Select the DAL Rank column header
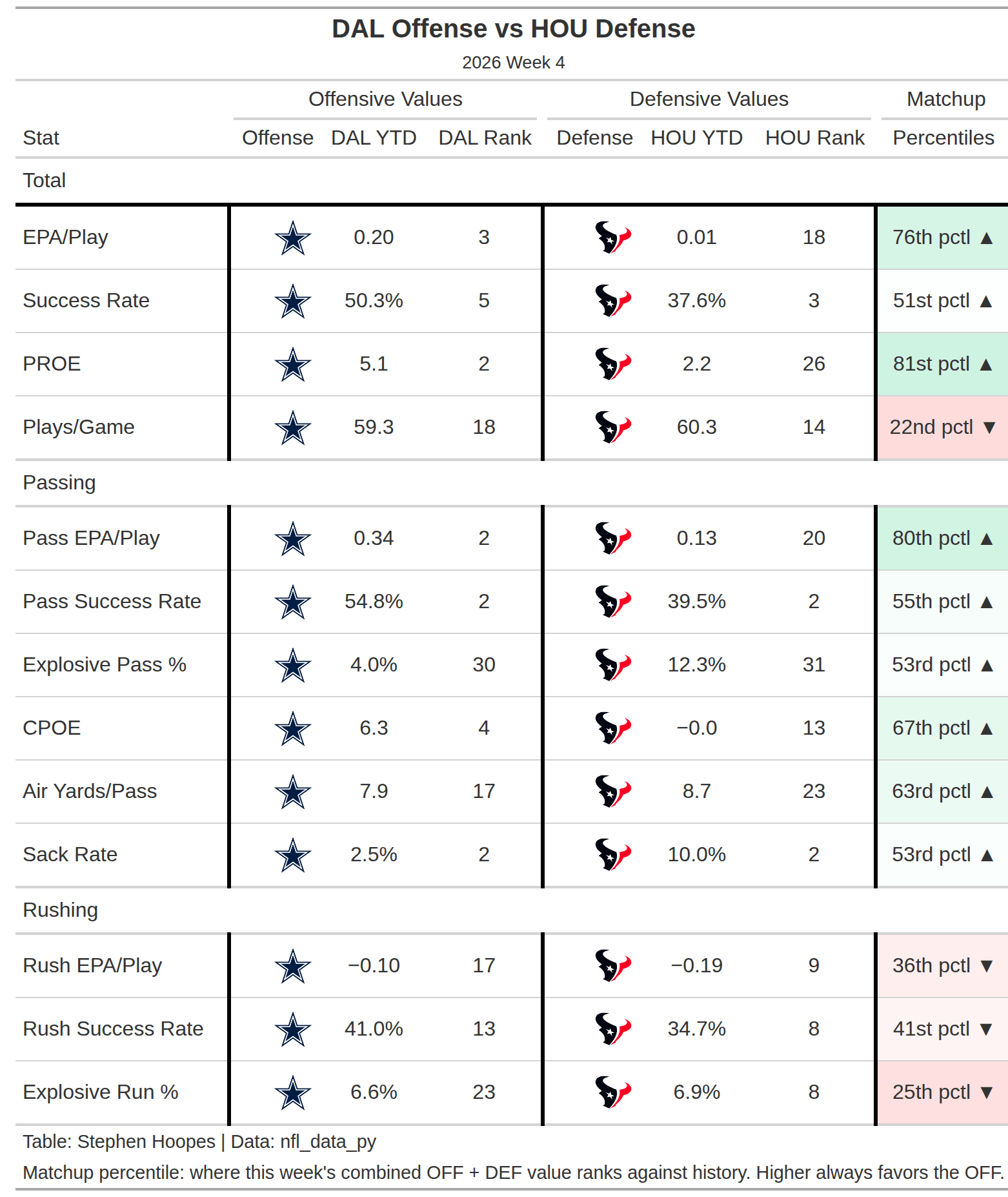Viewport: 1008px width, 1197px height. click(x=485, y=138)
